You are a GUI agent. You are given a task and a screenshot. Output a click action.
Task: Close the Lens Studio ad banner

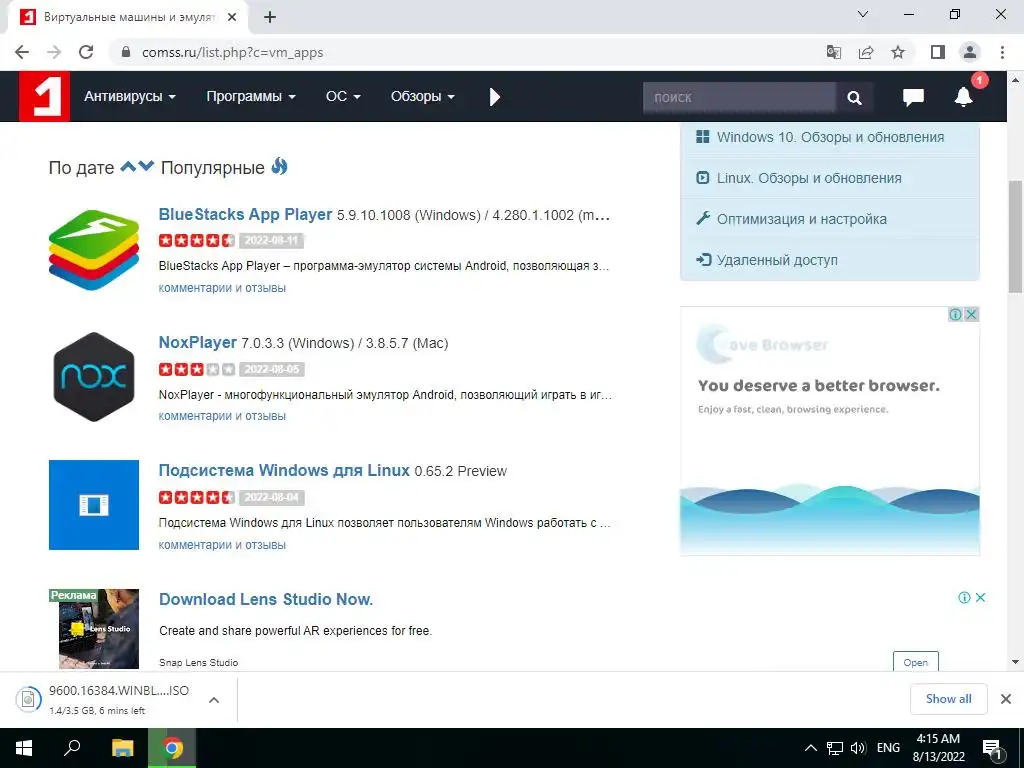(x=980, y=598)
